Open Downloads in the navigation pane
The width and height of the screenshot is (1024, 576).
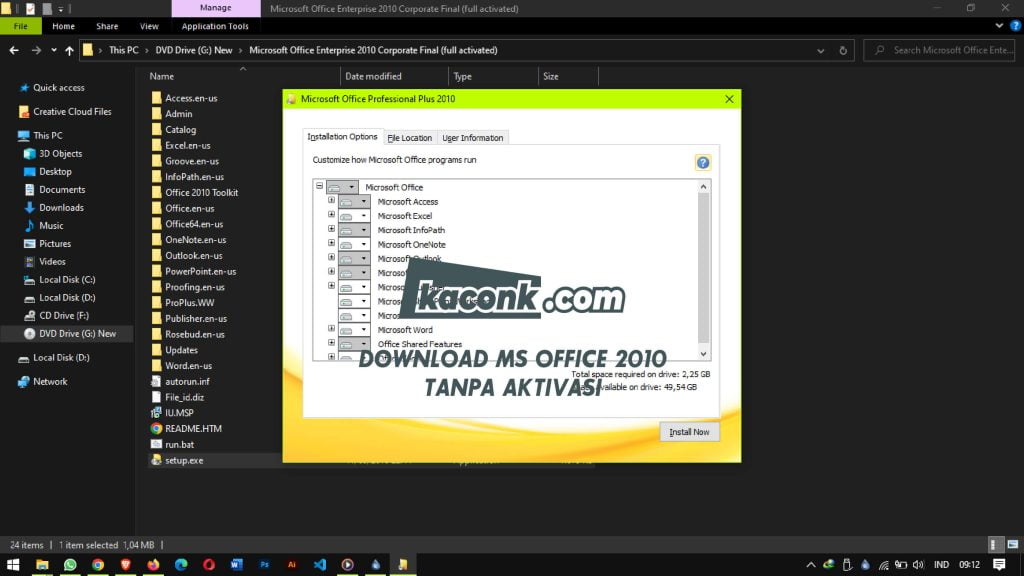tap(61, 208)
